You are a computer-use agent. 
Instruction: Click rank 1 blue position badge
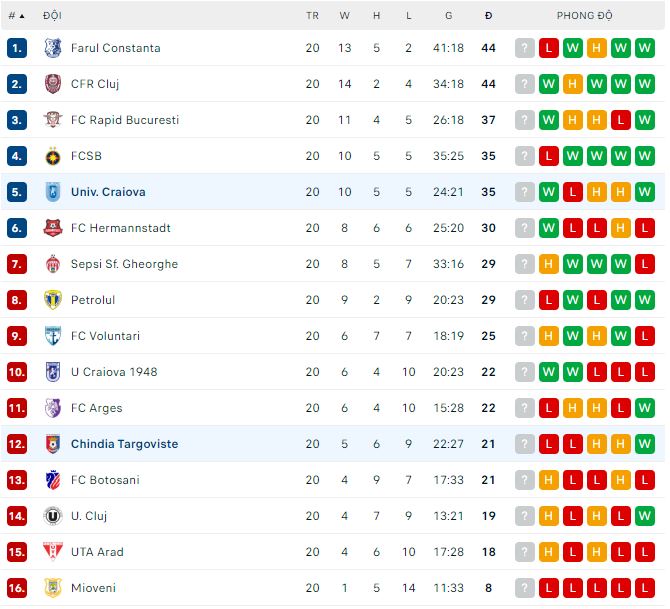[17, 48]
